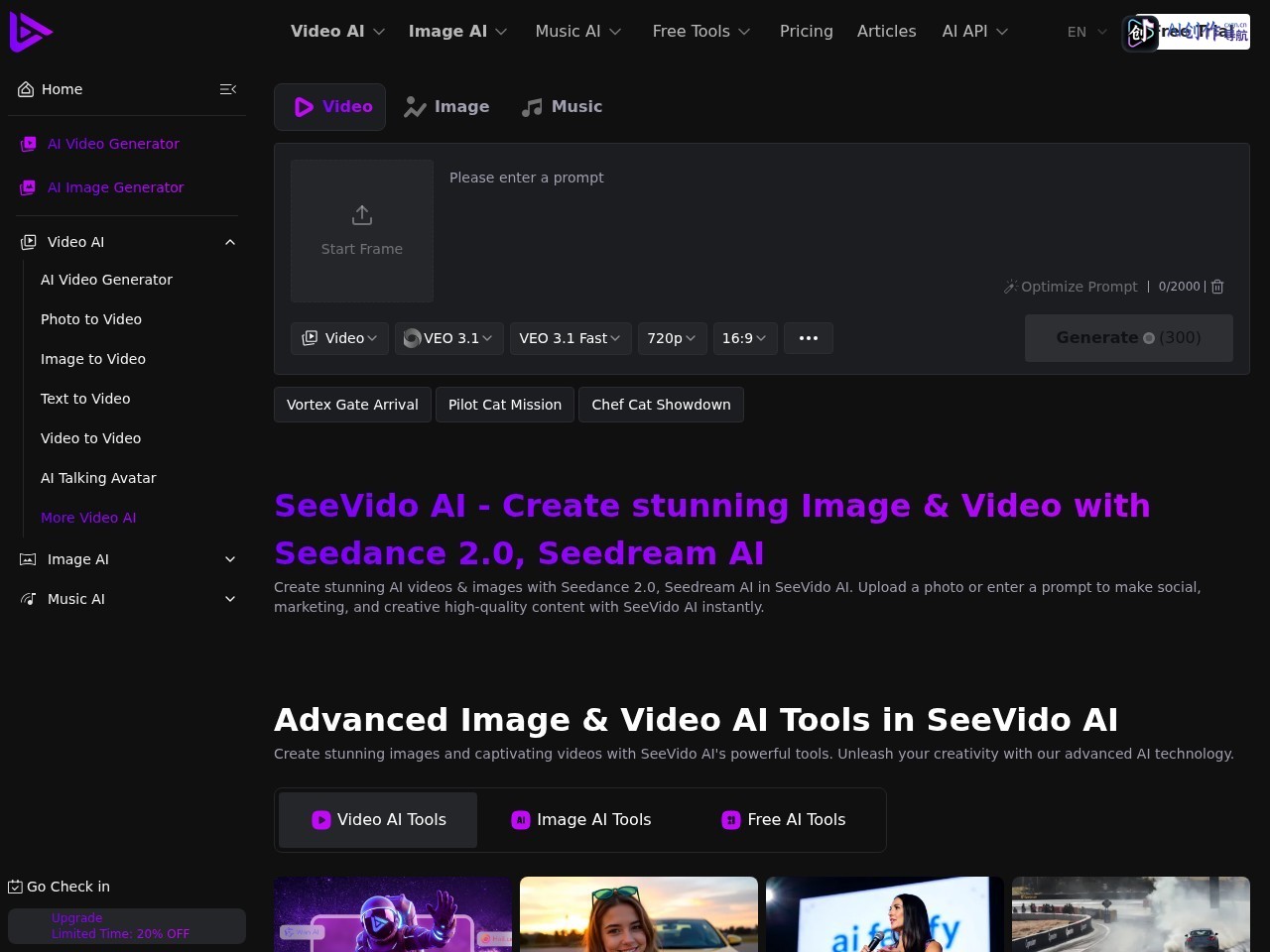Click the Generate button
1270x952 pixels.
click(x=1129, y=338)
